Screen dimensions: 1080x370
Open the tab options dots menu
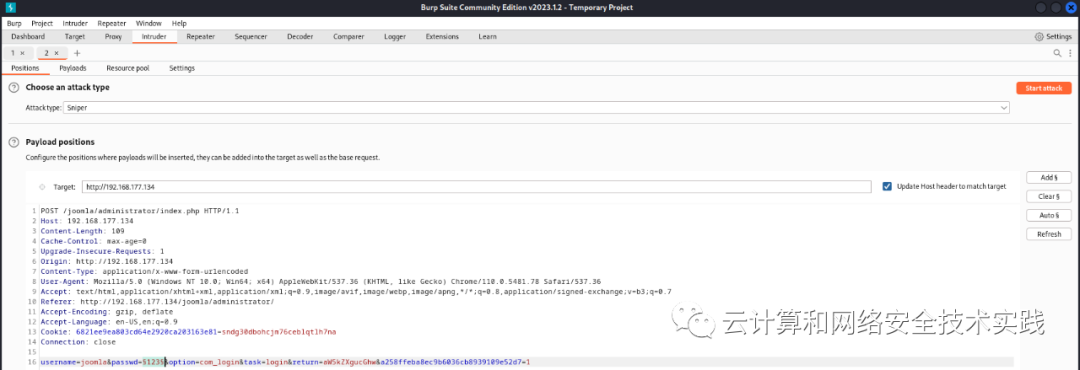coord(1070,53)
